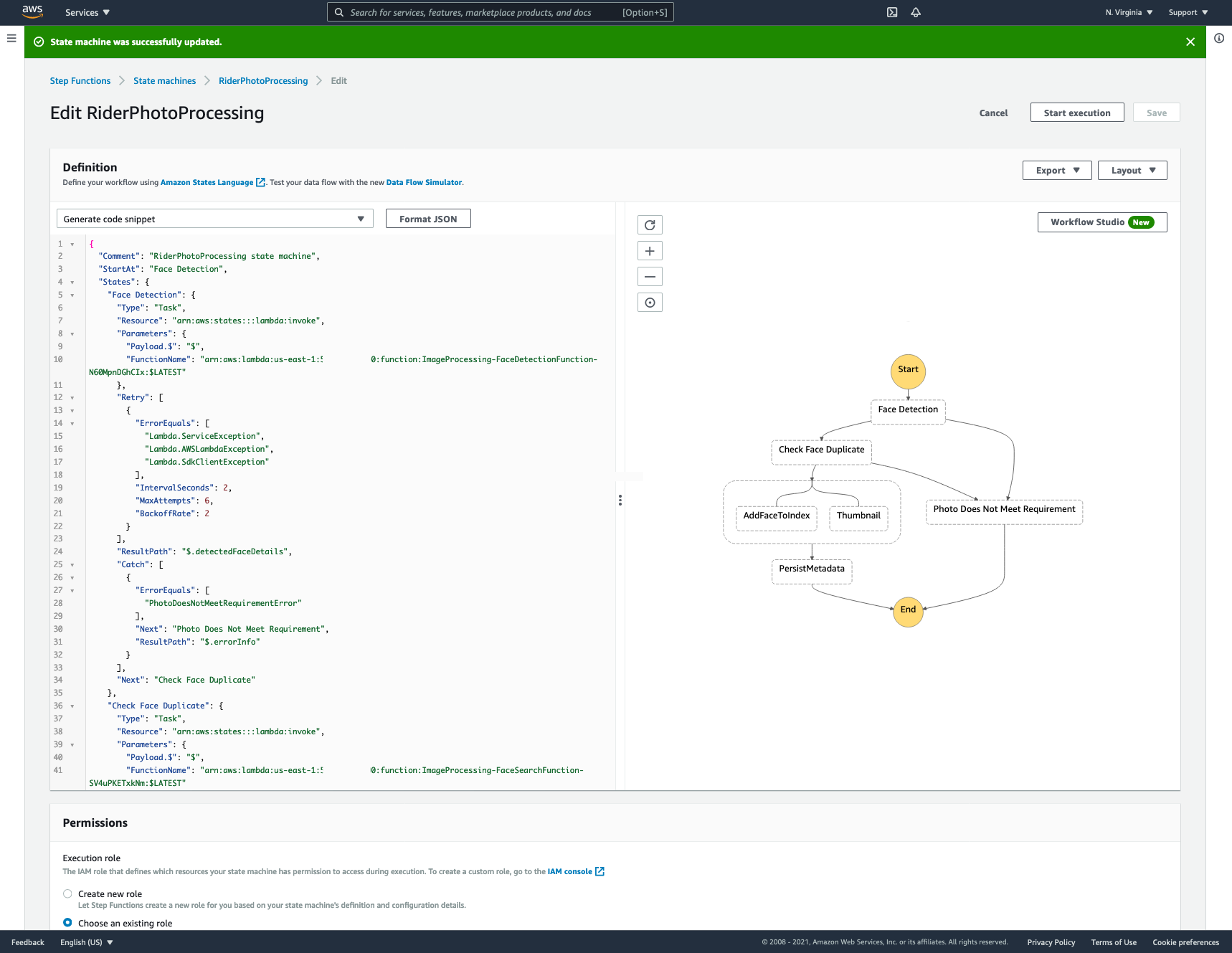Viewport: 1232px width, 953px height.
Task: Open the hamburger side navigation menu
Action: coord(11,38)
